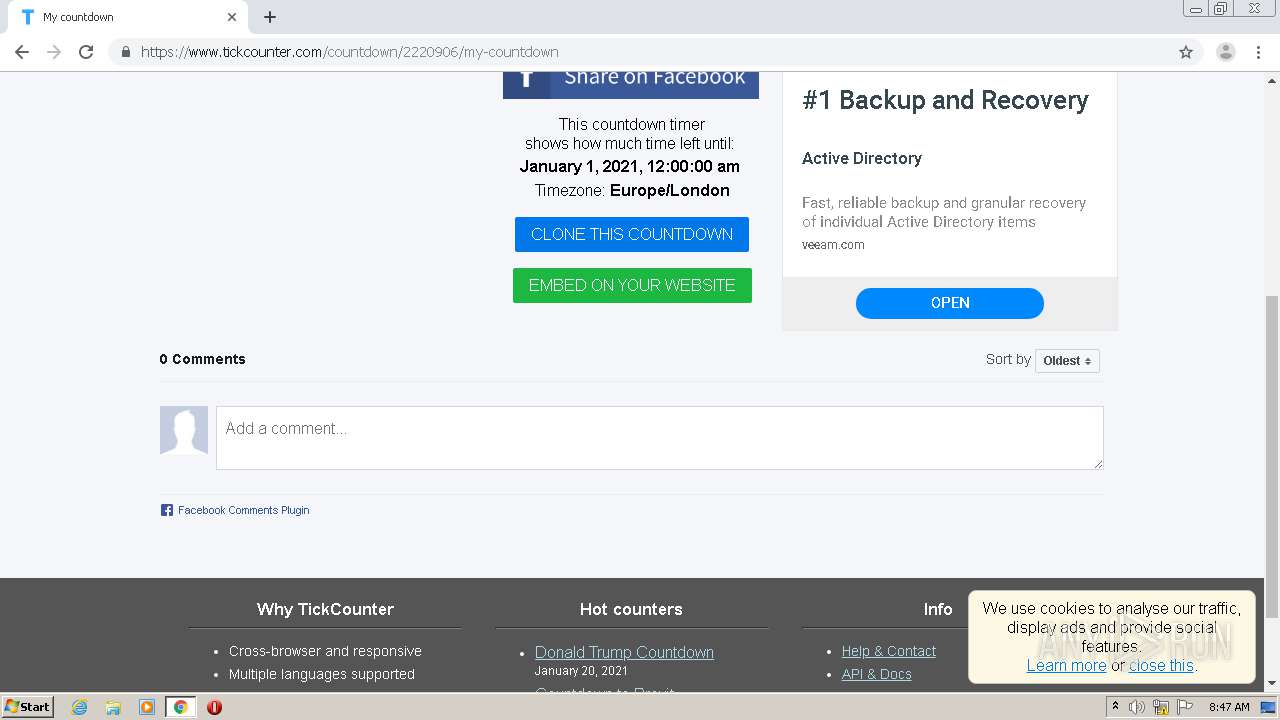Screen dimensions: 1280x720
Task: Click the Facebook logo icon beside Comments Plugin
Action: (167, 510)
